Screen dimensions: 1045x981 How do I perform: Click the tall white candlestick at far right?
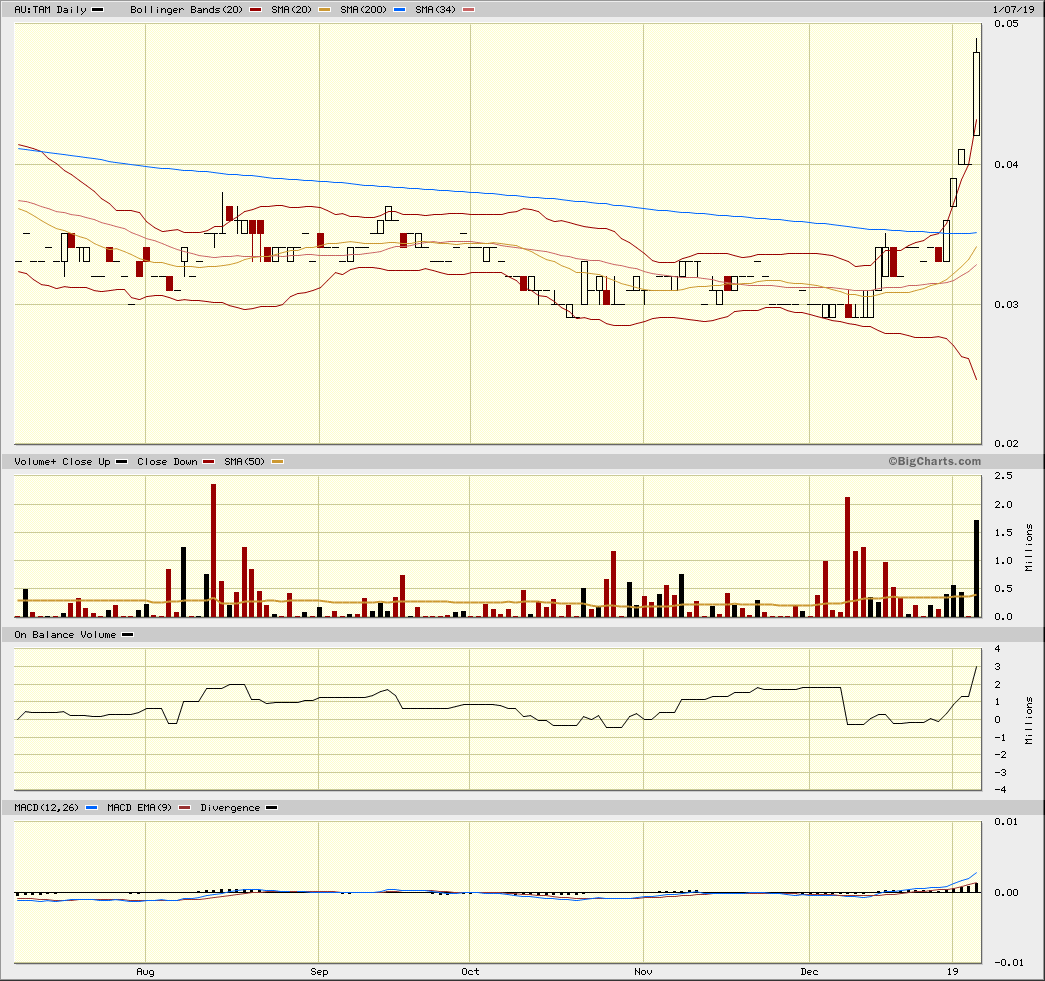[x=976, y=93]
